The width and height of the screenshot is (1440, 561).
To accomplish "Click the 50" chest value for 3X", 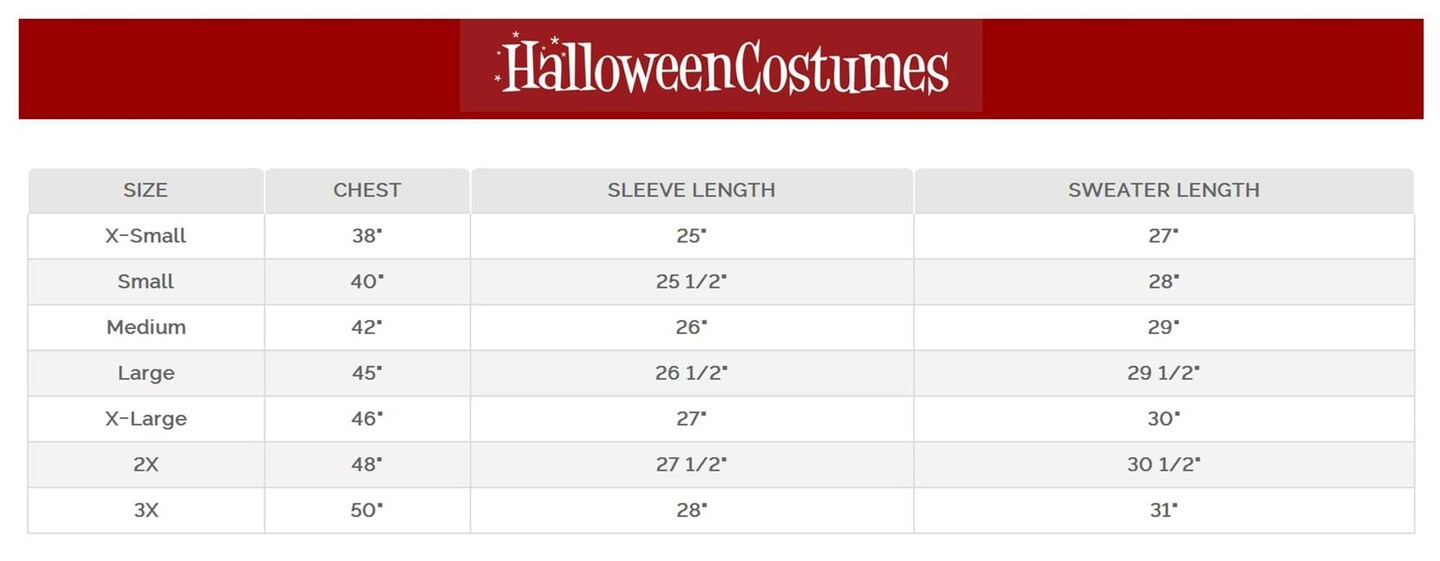I will [367, 510].
